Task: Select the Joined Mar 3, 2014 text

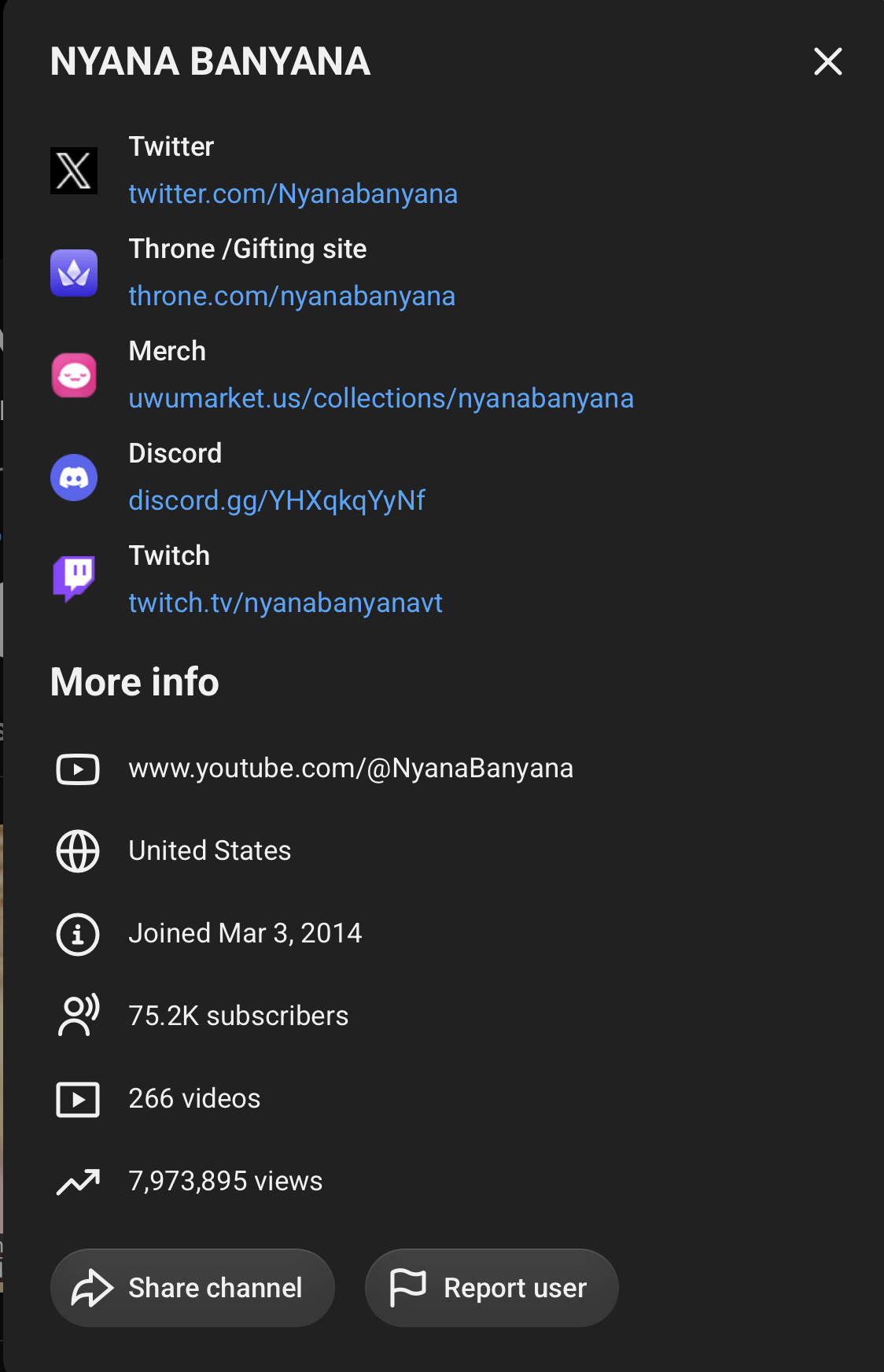Action: [x=245, y=933]
